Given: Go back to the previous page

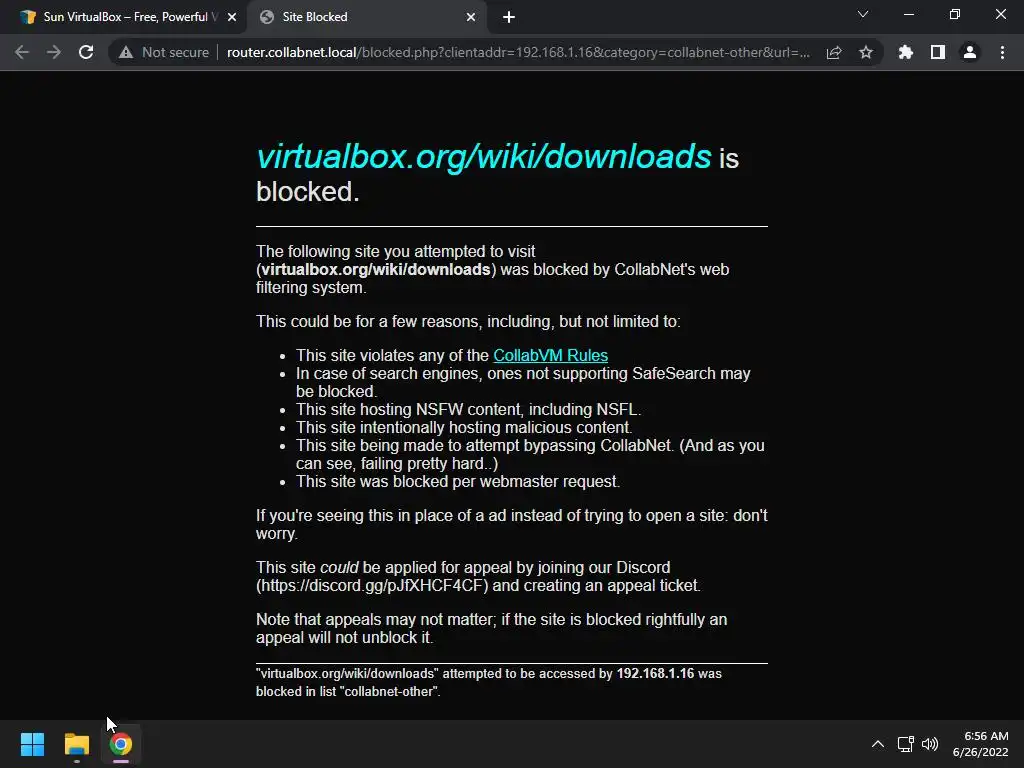Looking at the screenshot, I should 22,52.
